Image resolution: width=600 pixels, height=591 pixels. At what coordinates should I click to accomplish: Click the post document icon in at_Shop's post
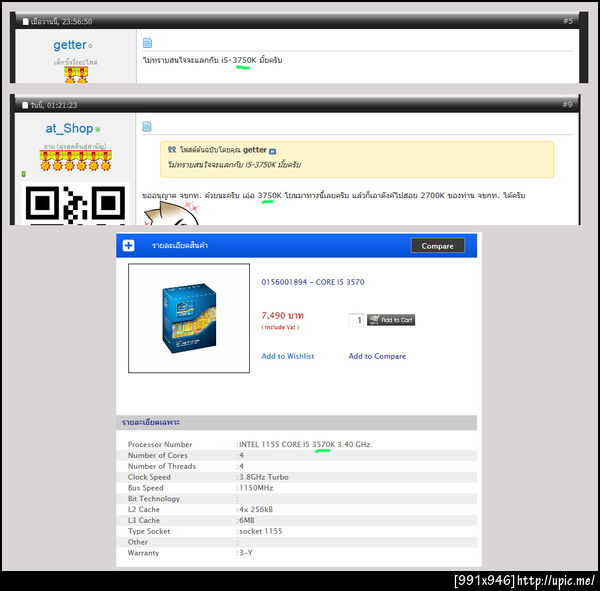pos(147,126)
